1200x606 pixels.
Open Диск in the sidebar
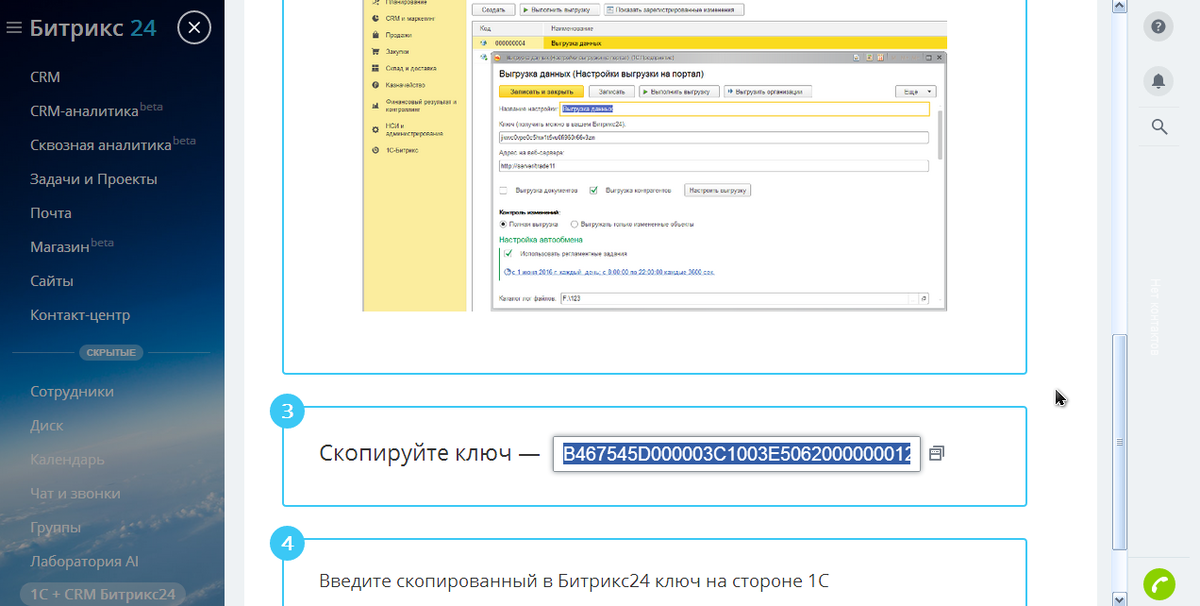[x=47, y=425]
